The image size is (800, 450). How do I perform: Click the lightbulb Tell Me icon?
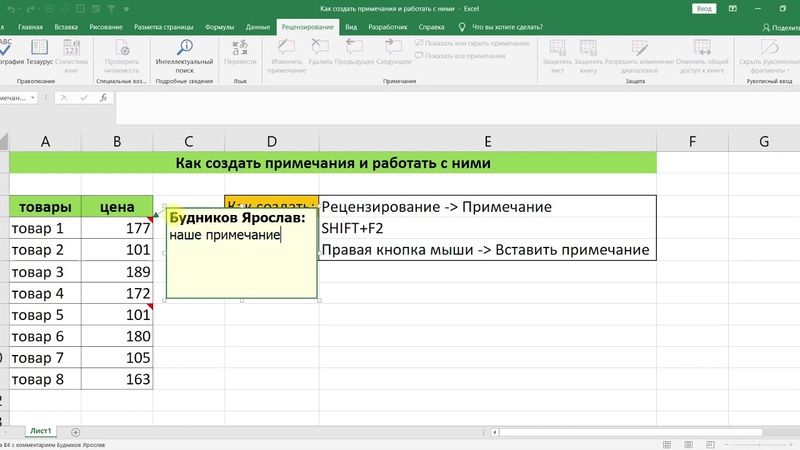click(462, 27)
